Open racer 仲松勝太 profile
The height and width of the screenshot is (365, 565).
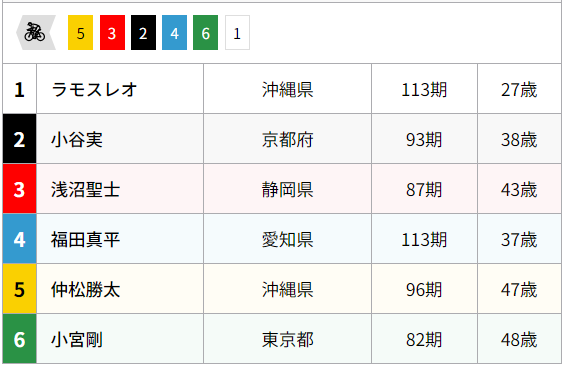[85, 290]
